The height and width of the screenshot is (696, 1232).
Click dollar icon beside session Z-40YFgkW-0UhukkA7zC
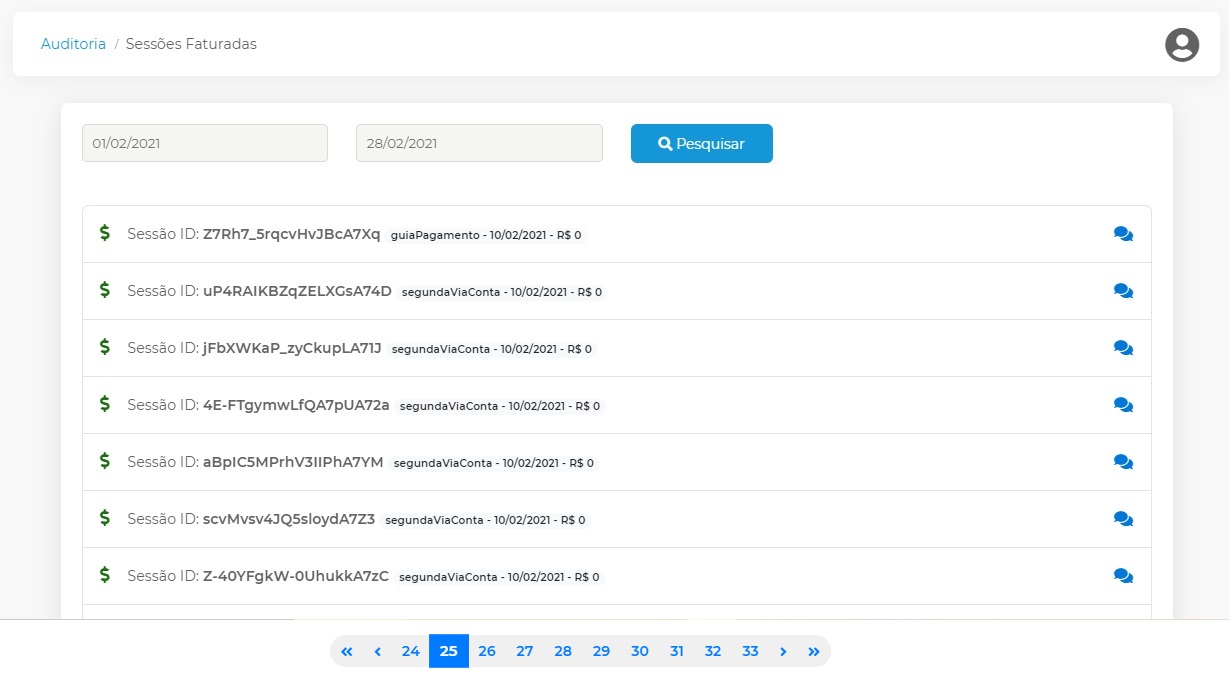click(105, 575)
